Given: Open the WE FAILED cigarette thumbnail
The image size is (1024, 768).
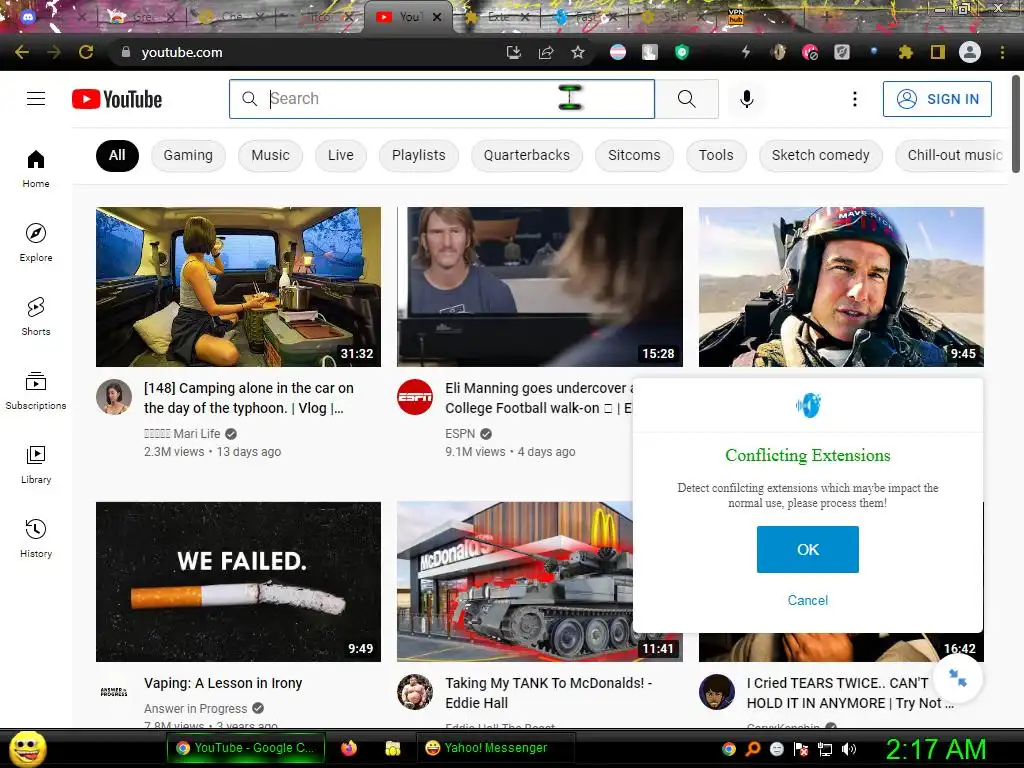Looking at the screenshot, I should [x=238, y=582].
